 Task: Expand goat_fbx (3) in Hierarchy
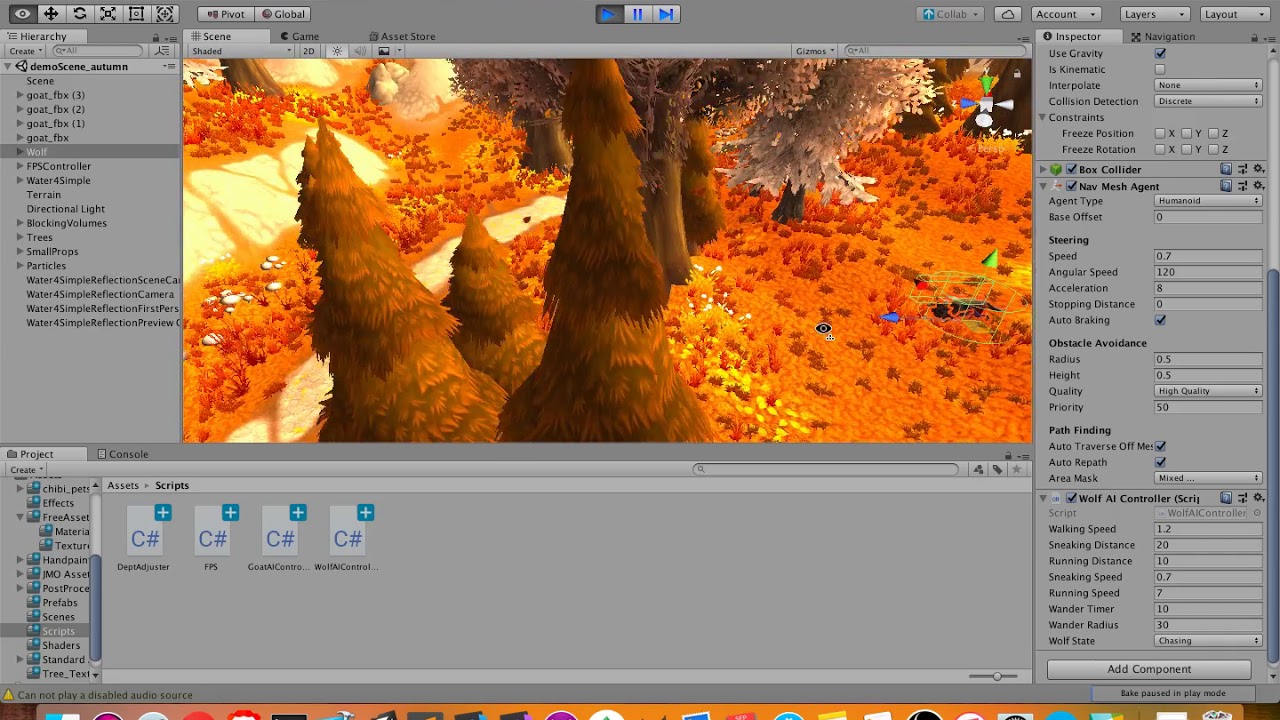pyautogui.click(x=19, y=95)
